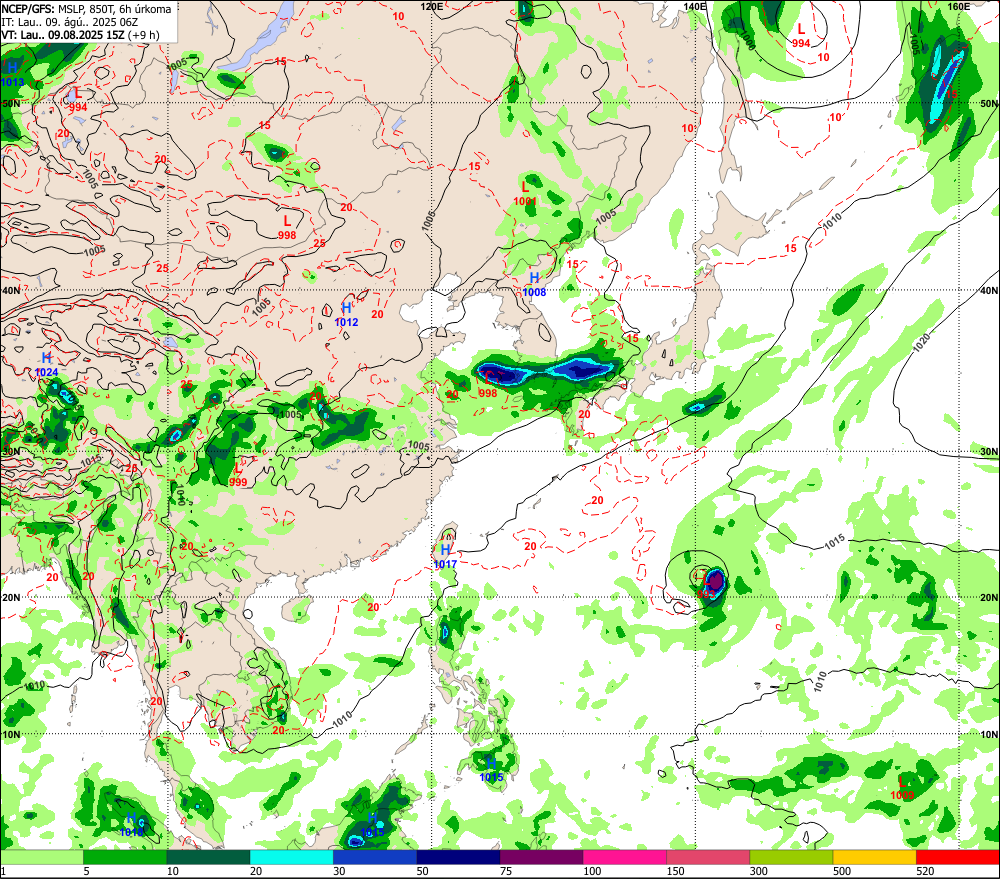Click the high '1017' over Taiwan
Viewport: 1000px width, 879px height.
point(445,557)
